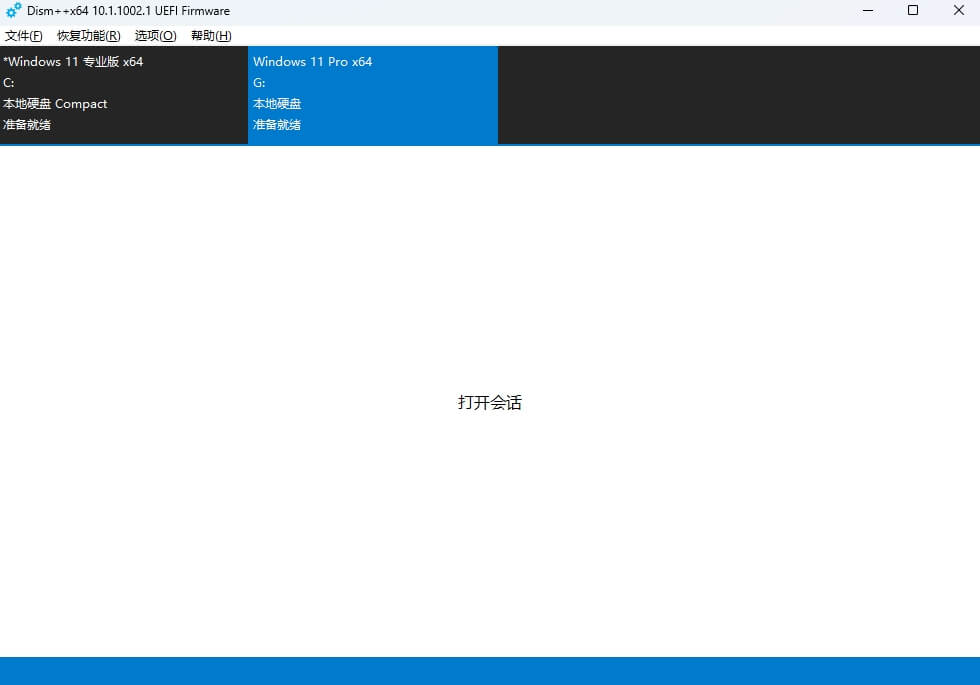
Task: Click 准备就绪 status under the C: image
Action: point(27,125)
